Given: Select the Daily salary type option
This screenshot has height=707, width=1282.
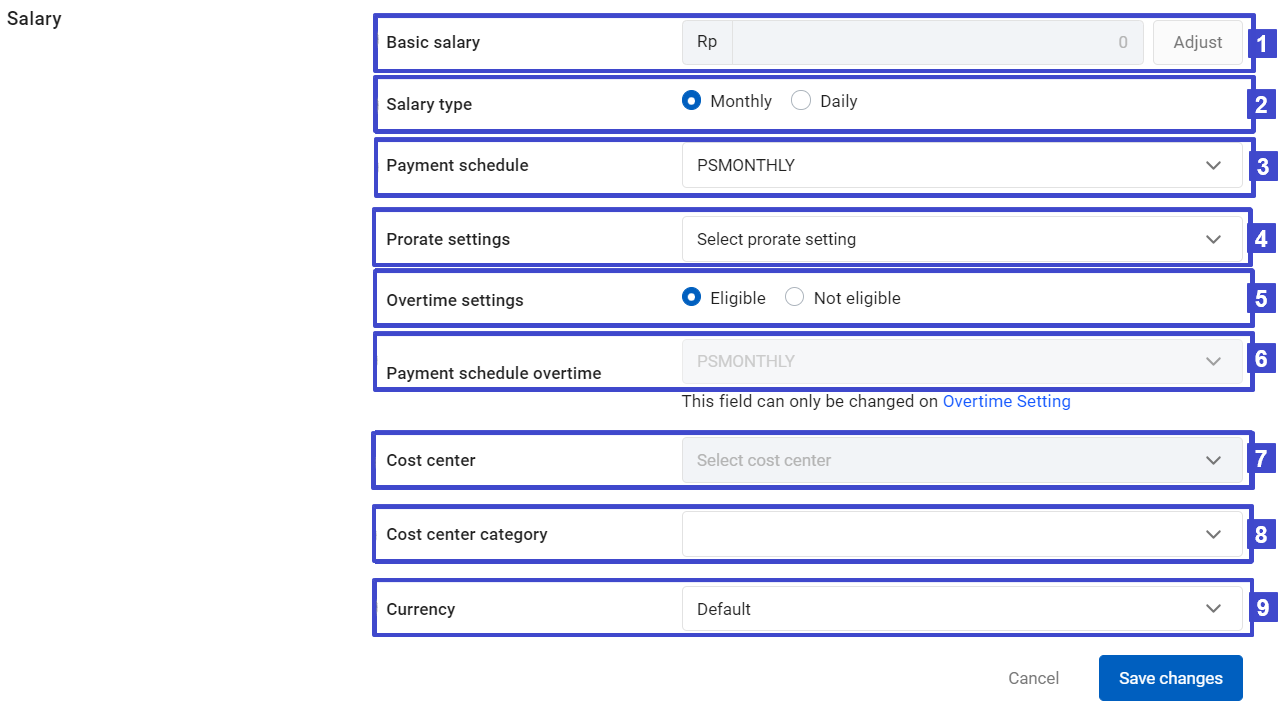Looking at the screenshot, I should (x=801, y=101).
